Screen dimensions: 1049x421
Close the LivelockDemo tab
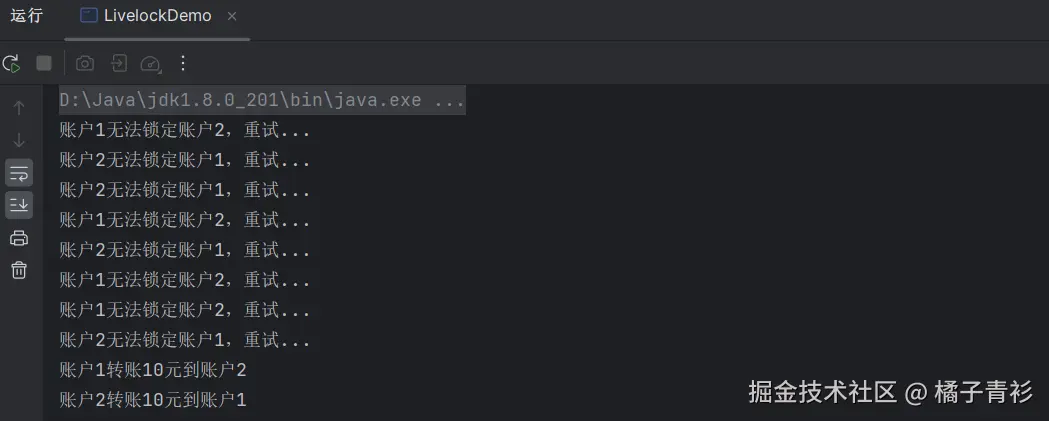(x=232, y=16)
